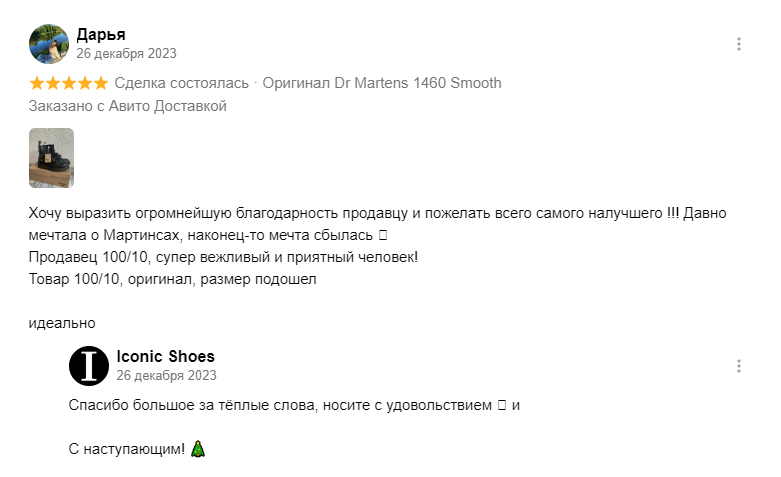
Task: Click the middle yellow rating star
Action: 69,83
